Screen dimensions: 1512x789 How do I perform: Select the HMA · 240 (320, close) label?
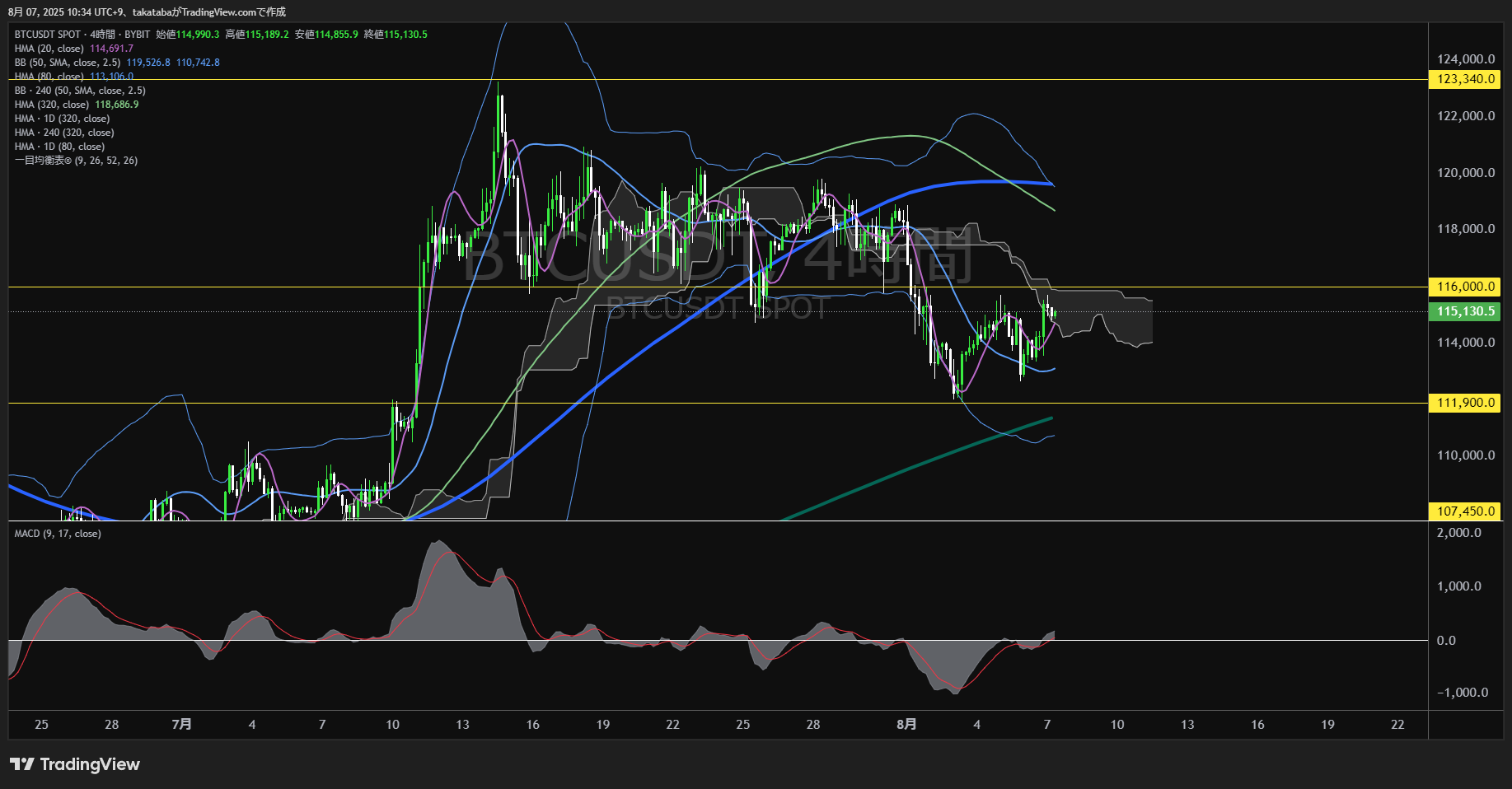(64, 133)
